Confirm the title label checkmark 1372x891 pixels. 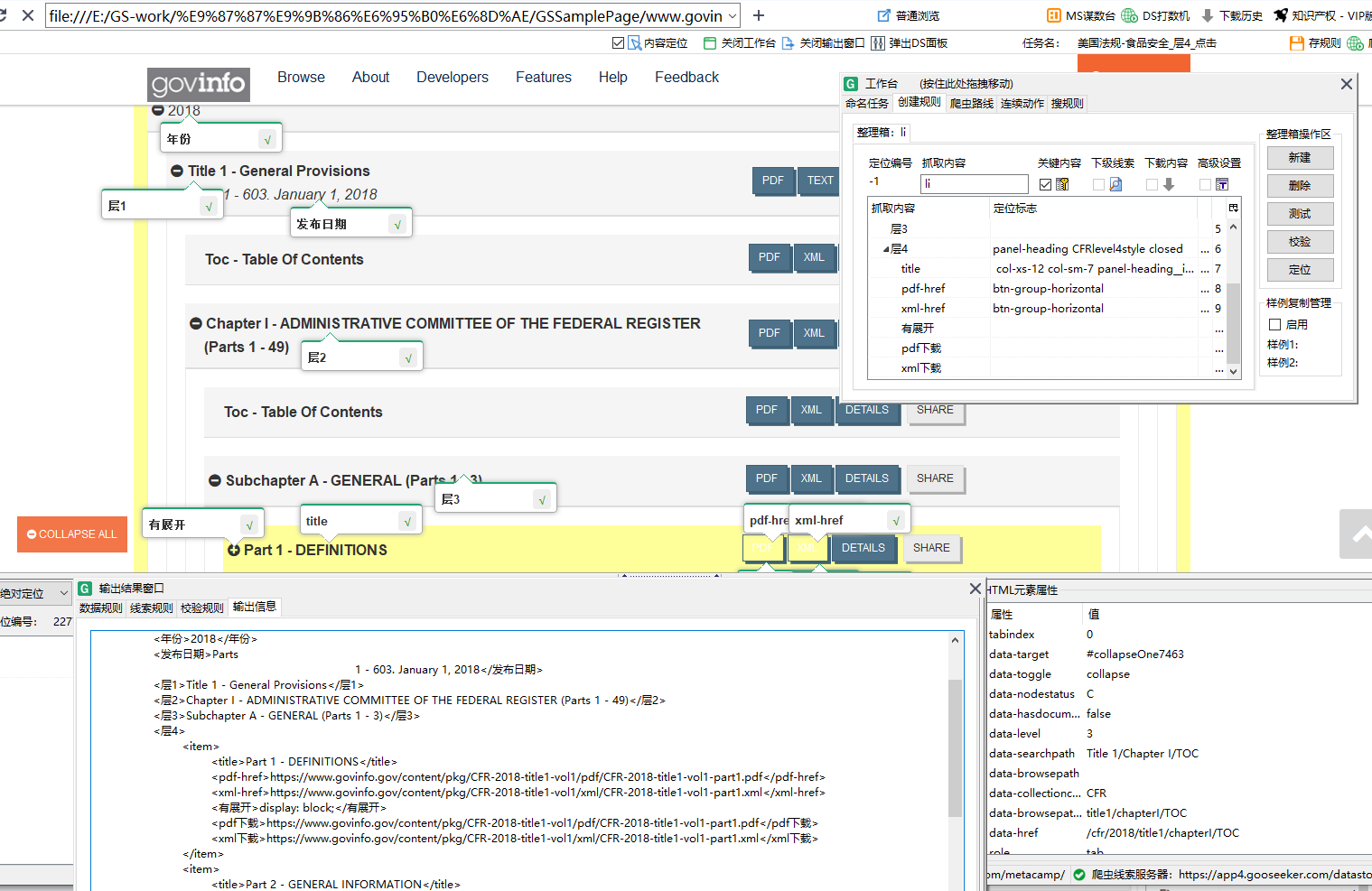pos(407,521)
